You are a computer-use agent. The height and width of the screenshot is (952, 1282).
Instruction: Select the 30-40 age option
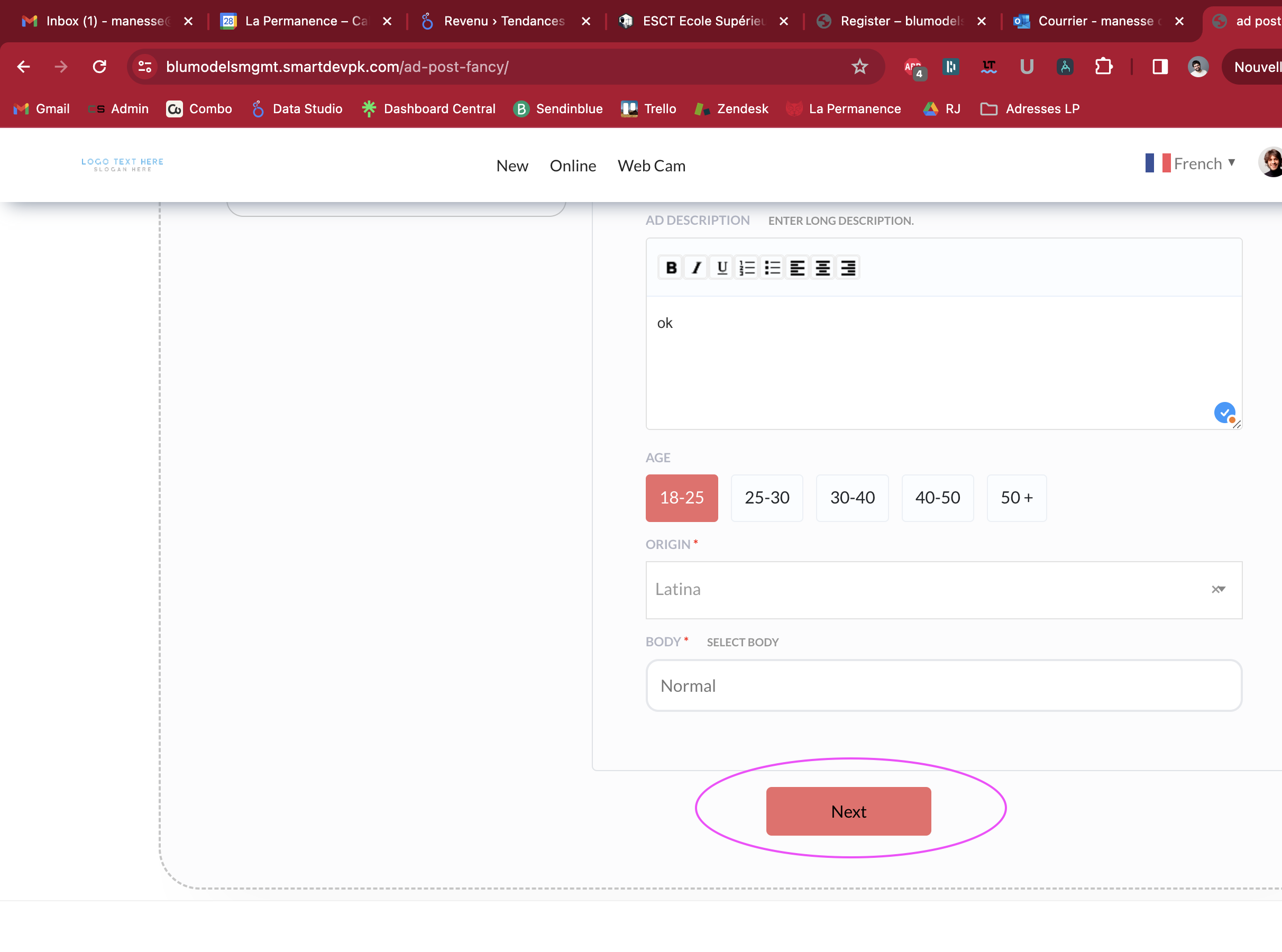coord(851,497)
